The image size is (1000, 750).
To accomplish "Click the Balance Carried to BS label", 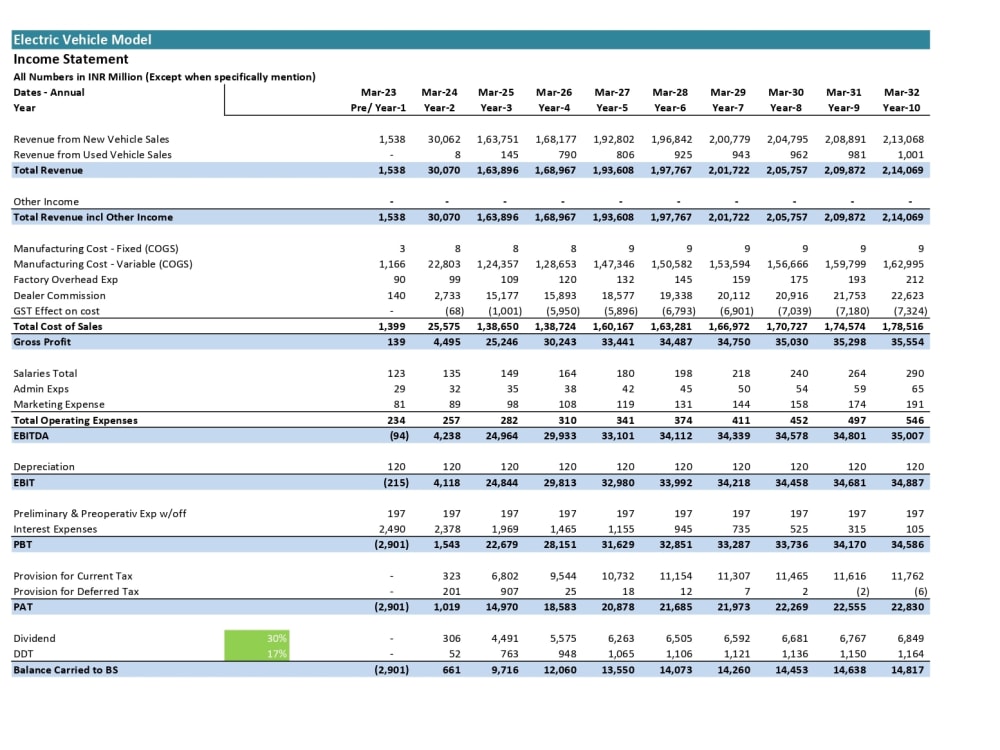I will point(66,670).
